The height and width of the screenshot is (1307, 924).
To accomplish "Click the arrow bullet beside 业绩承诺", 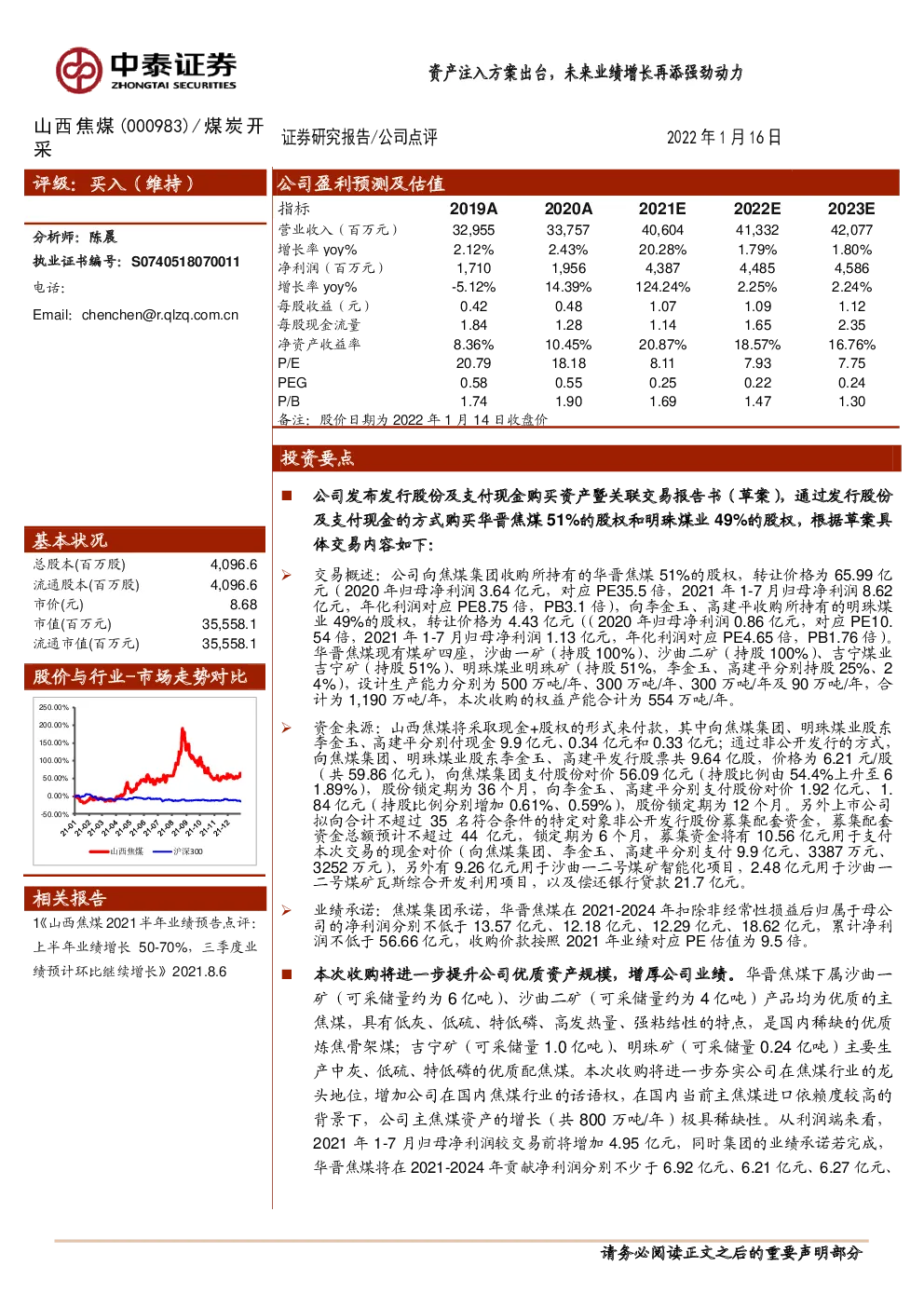I will point(287,910).
